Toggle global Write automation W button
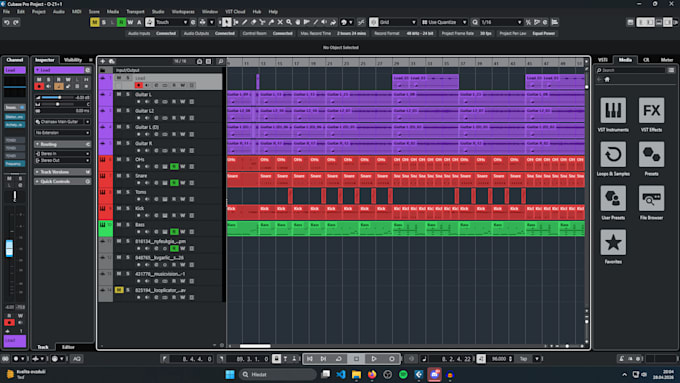This screenshot has width=680, height=383. (130, 22)
